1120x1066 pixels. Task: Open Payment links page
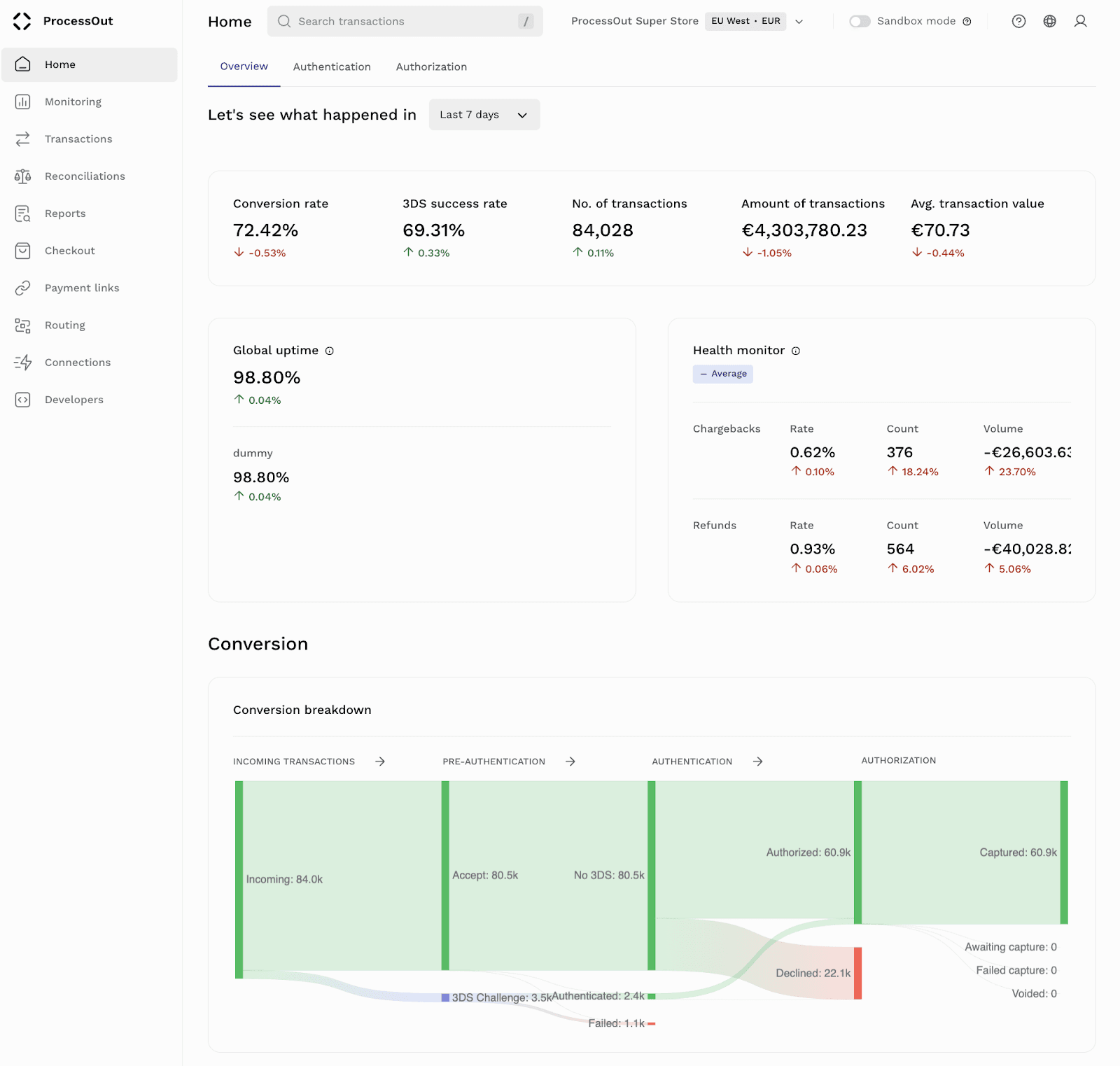point(82,288)
